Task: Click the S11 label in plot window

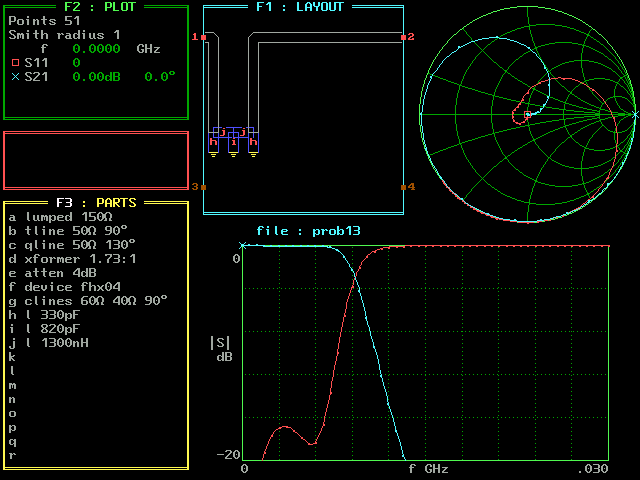Action: pos(36,63)
